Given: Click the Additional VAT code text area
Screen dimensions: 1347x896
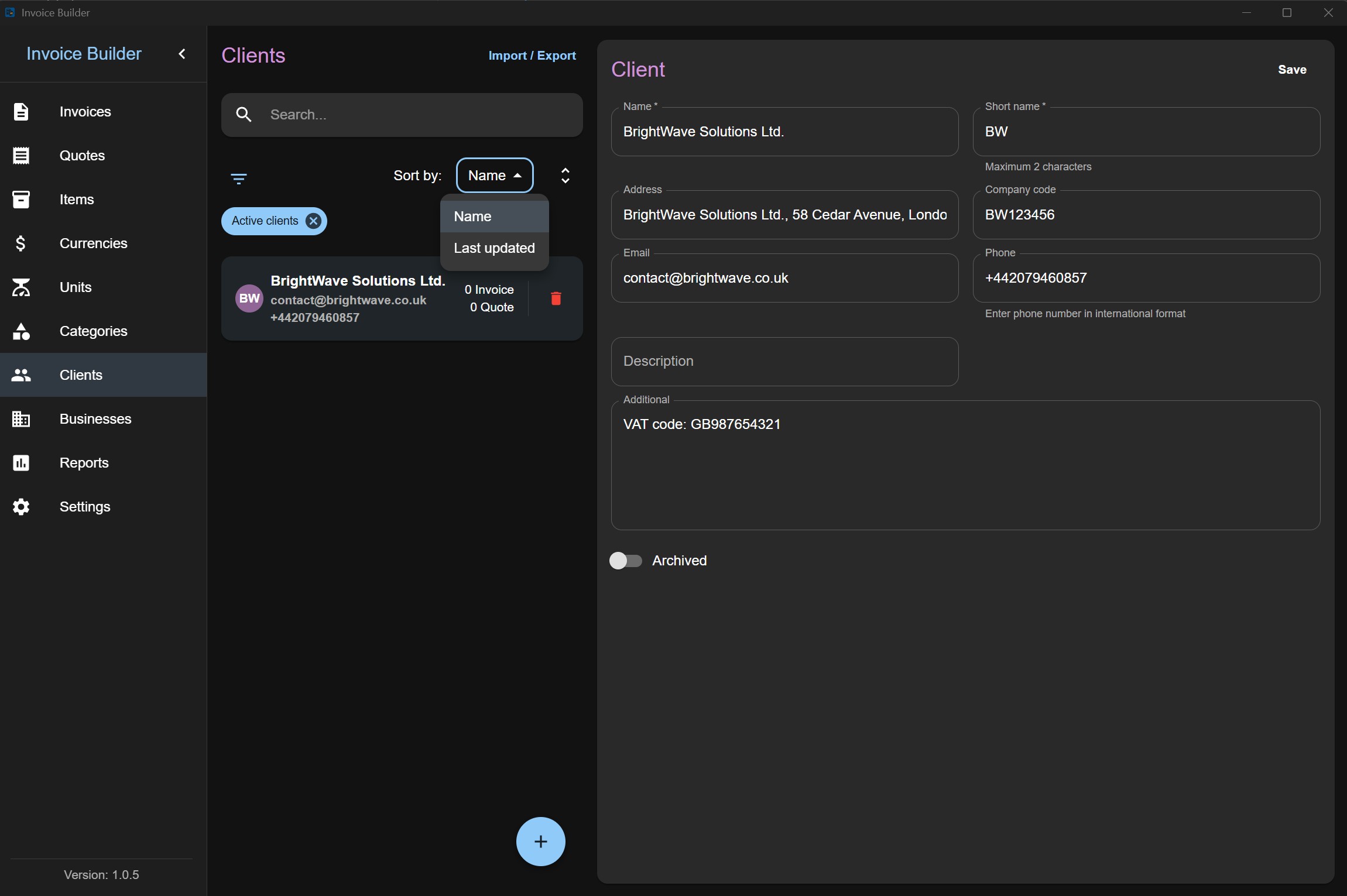Looking at the screenshot, I should pyautogui.click(x=965, y=465).
